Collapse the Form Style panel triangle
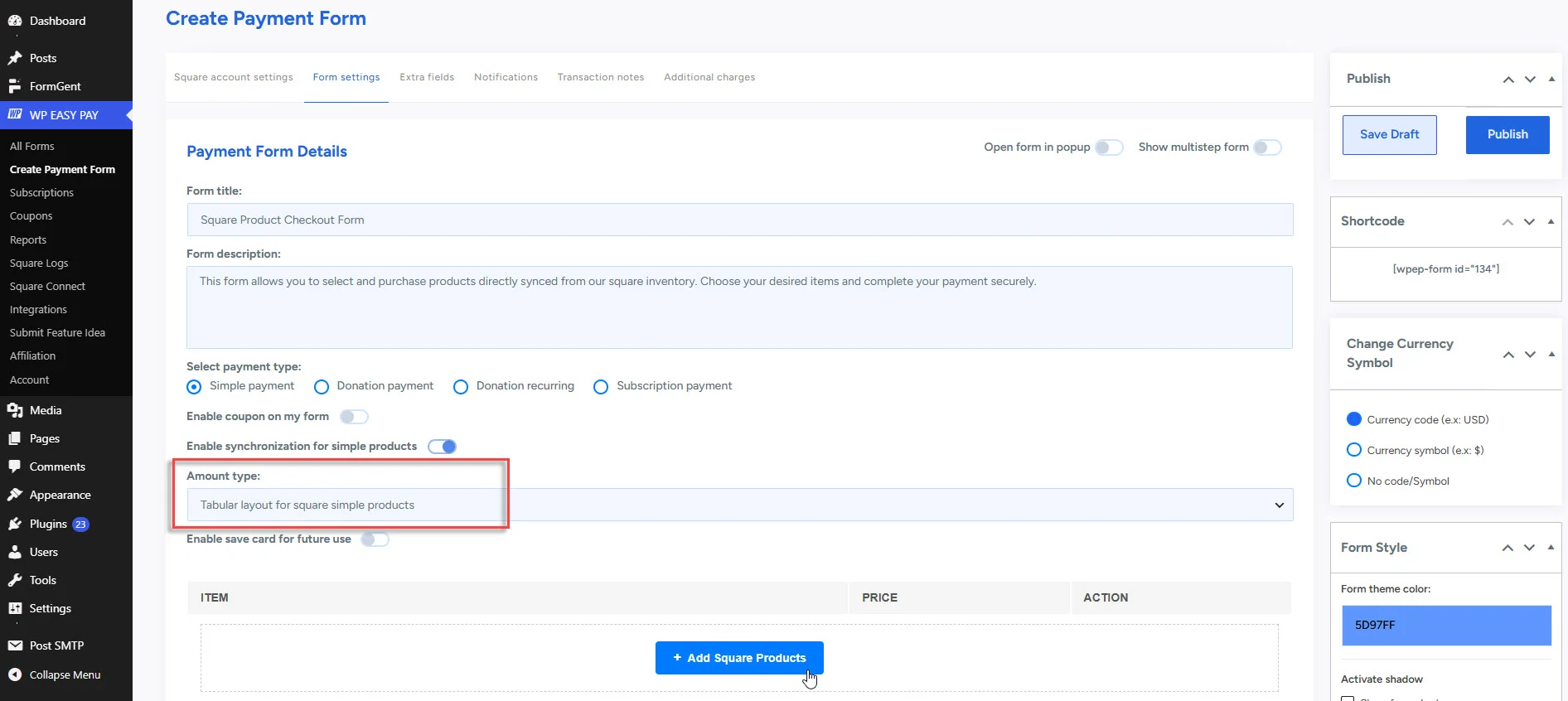The width and height of the screenshot is (1568, 701). (x=1551, y=547)
